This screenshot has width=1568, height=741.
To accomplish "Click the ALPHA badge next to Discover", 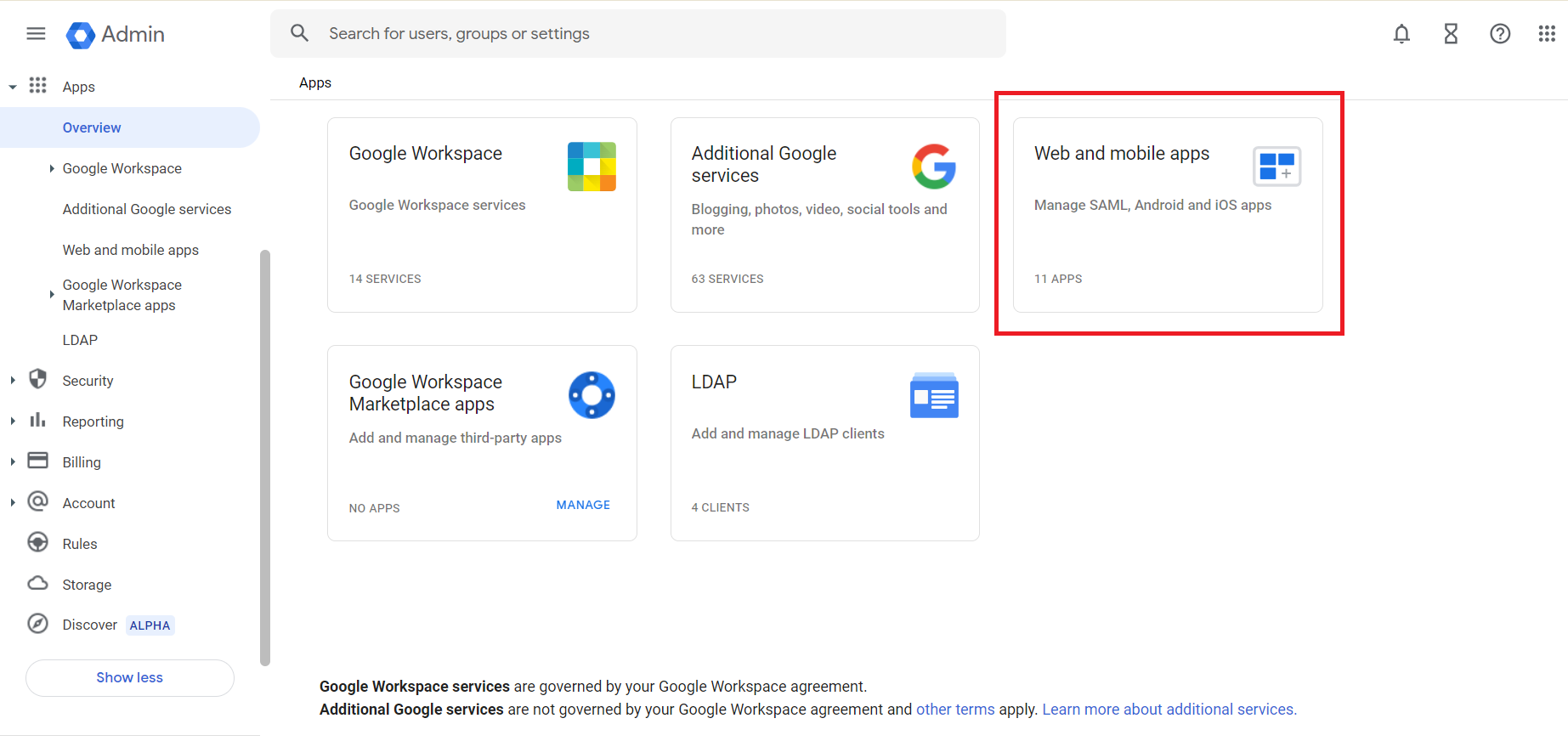I will pyautogui.click(x=150, y=625).
